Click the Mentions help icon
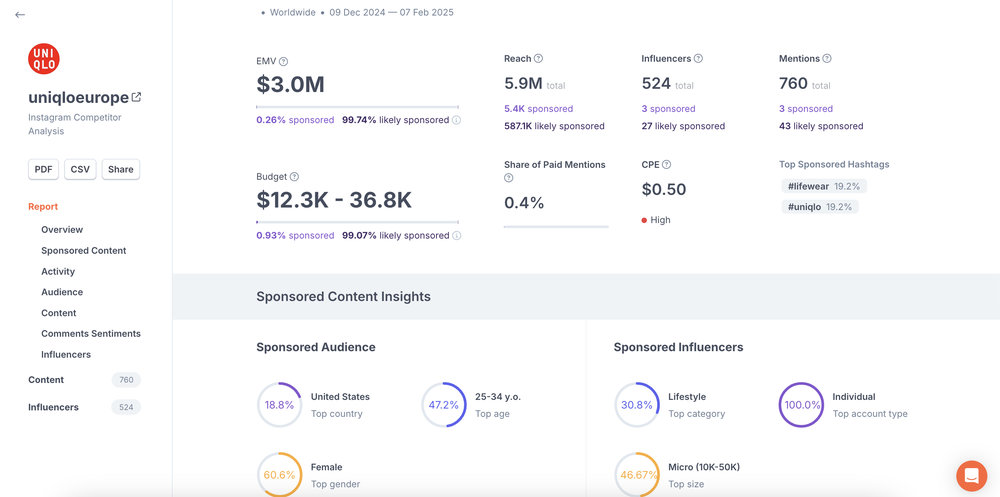1000x497 pixels. tap(827, 58)
